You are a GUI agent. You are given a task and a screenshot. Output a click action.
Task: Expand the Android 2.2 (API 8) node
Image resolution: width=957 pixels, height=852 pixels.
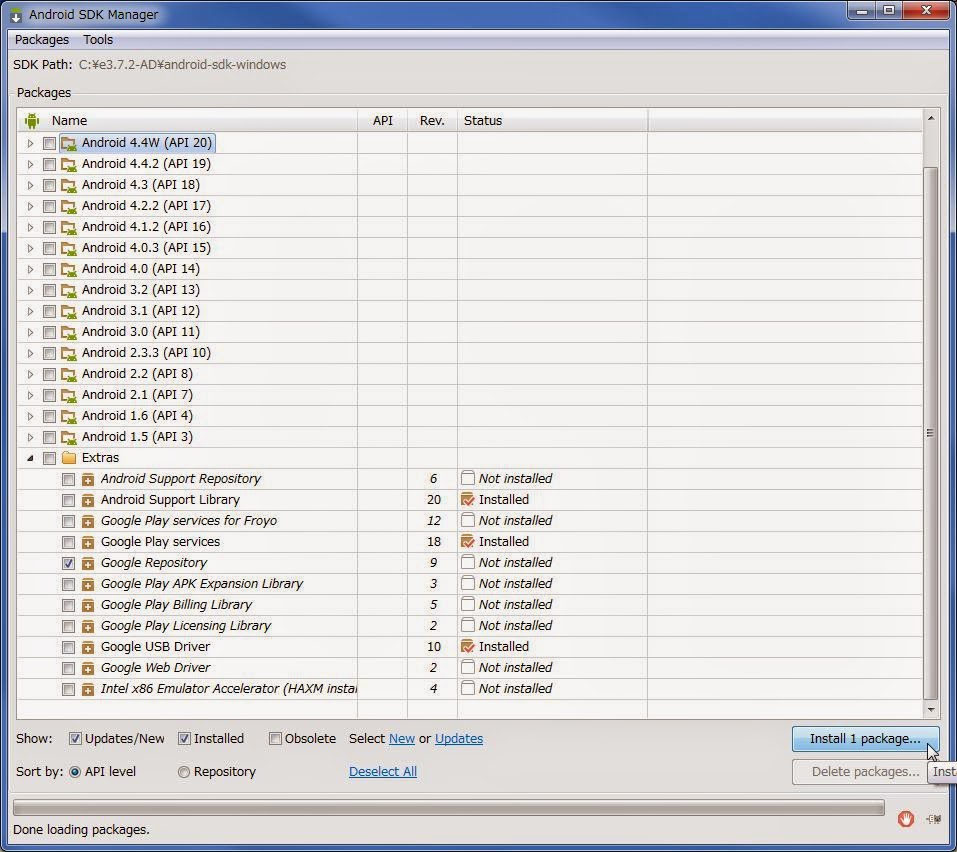[x=30, y=374]
